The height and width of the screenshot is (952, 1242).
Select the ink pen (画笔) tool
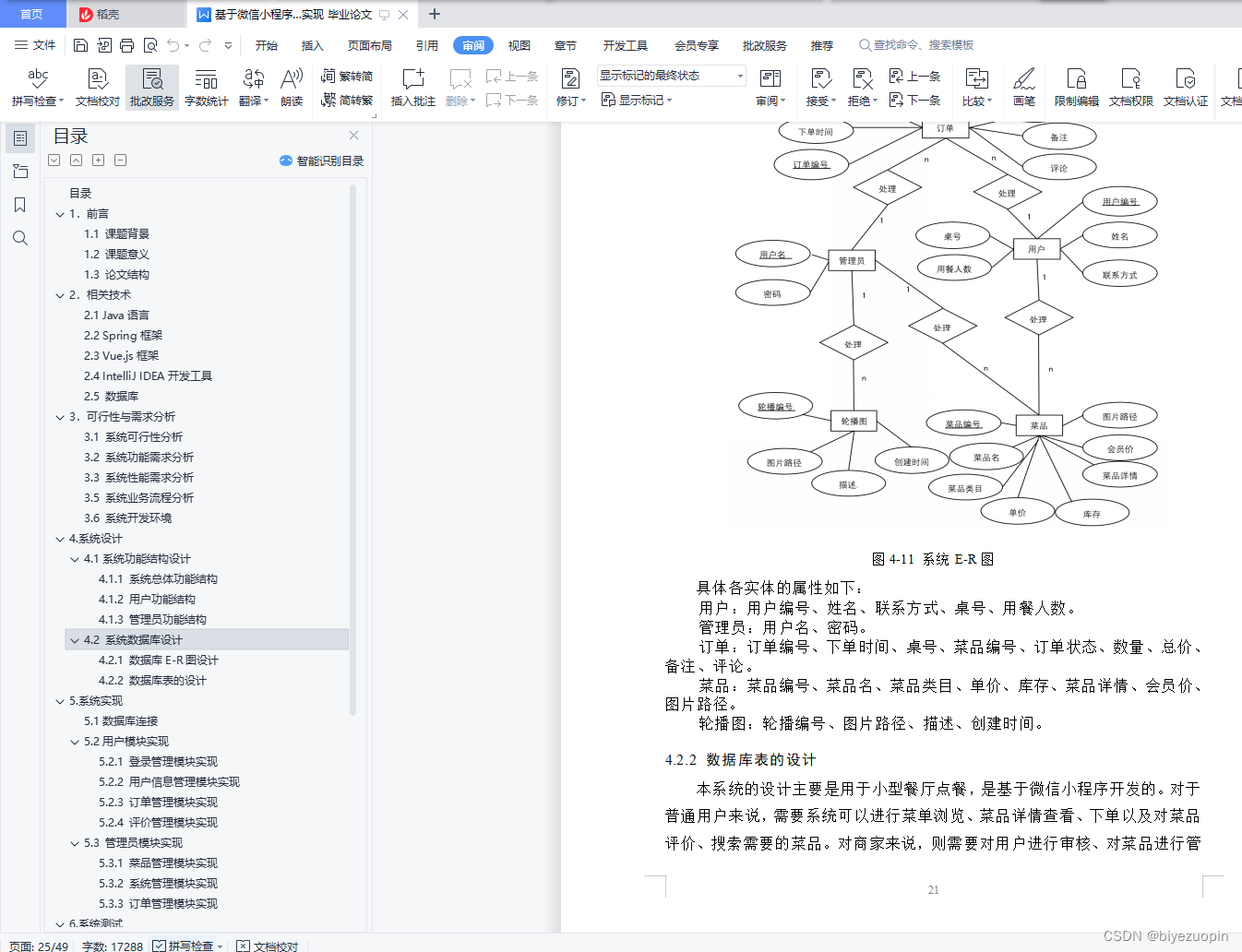1024,88
